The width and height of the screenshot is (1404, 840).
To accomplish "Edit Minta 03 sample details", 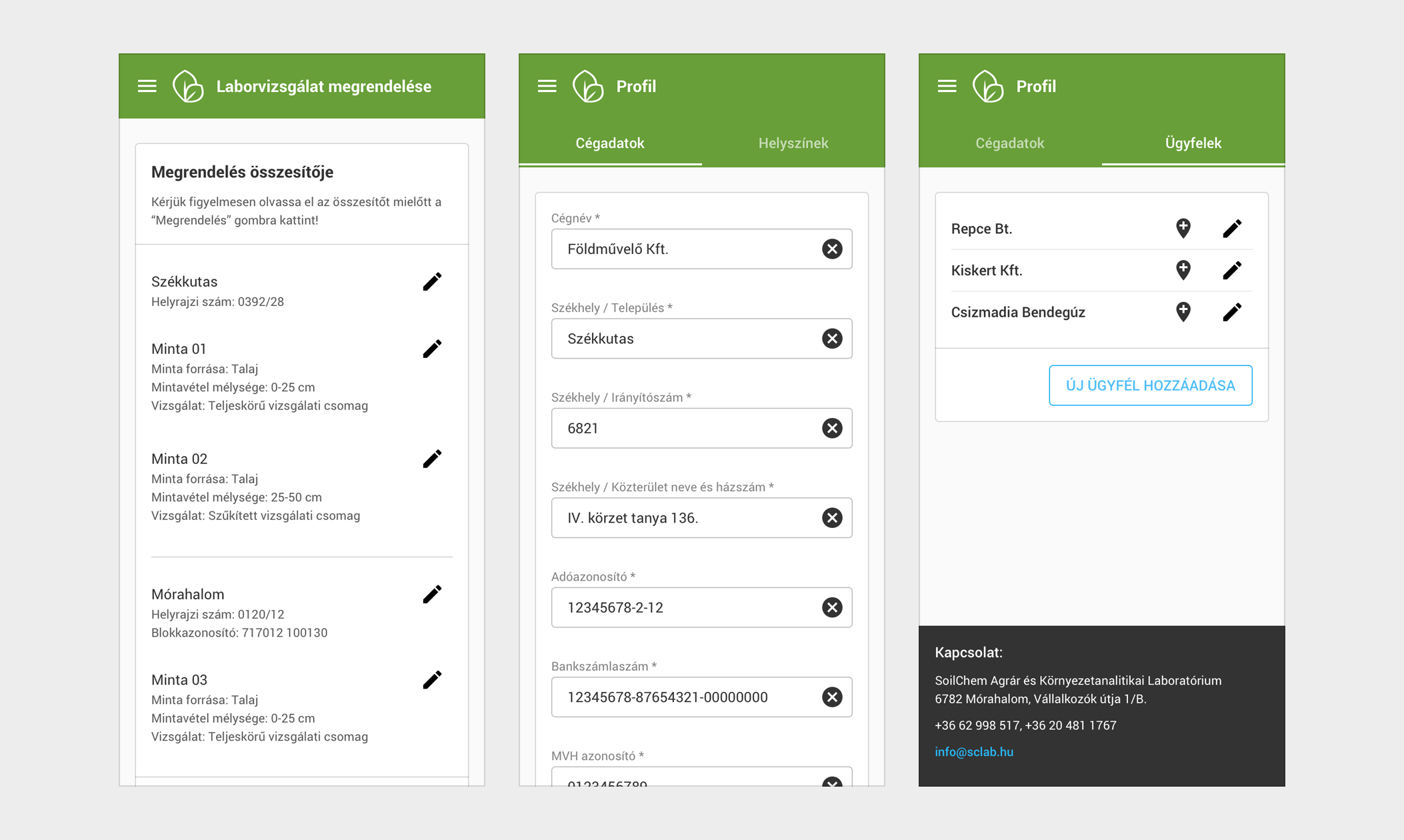I will click(432, 680).
